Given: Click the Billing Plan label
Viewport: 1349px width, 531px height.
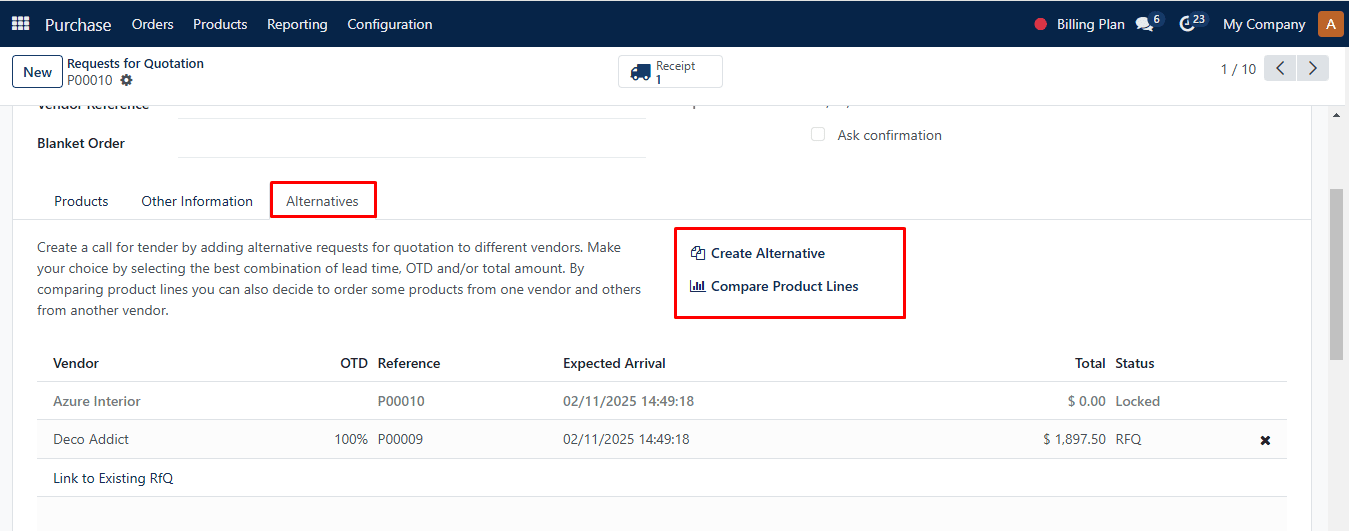Looking at the screenshot, I should pyautogui.click(x=1091, y=24).
